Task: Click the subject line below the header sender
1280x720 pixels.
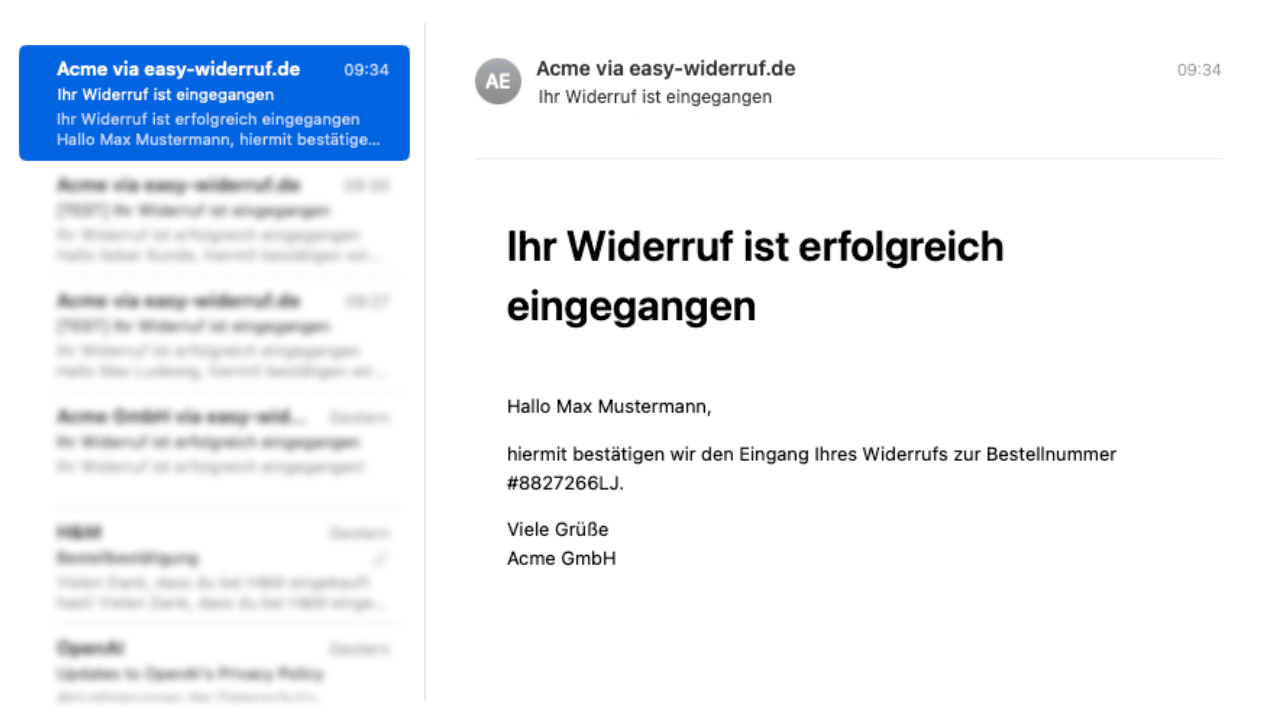Action: pos(654,97)
